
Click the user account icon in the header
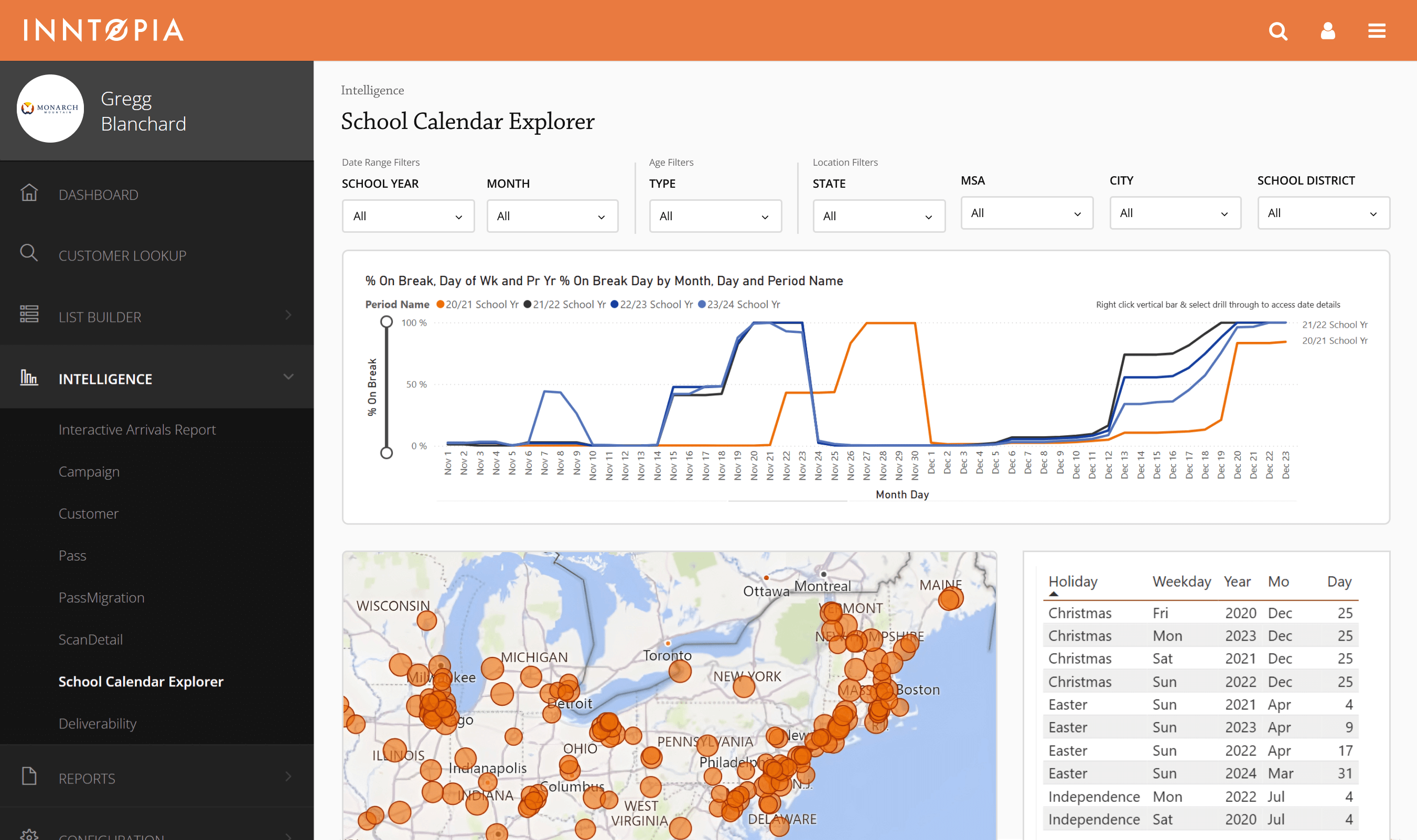pos(1327,31)
